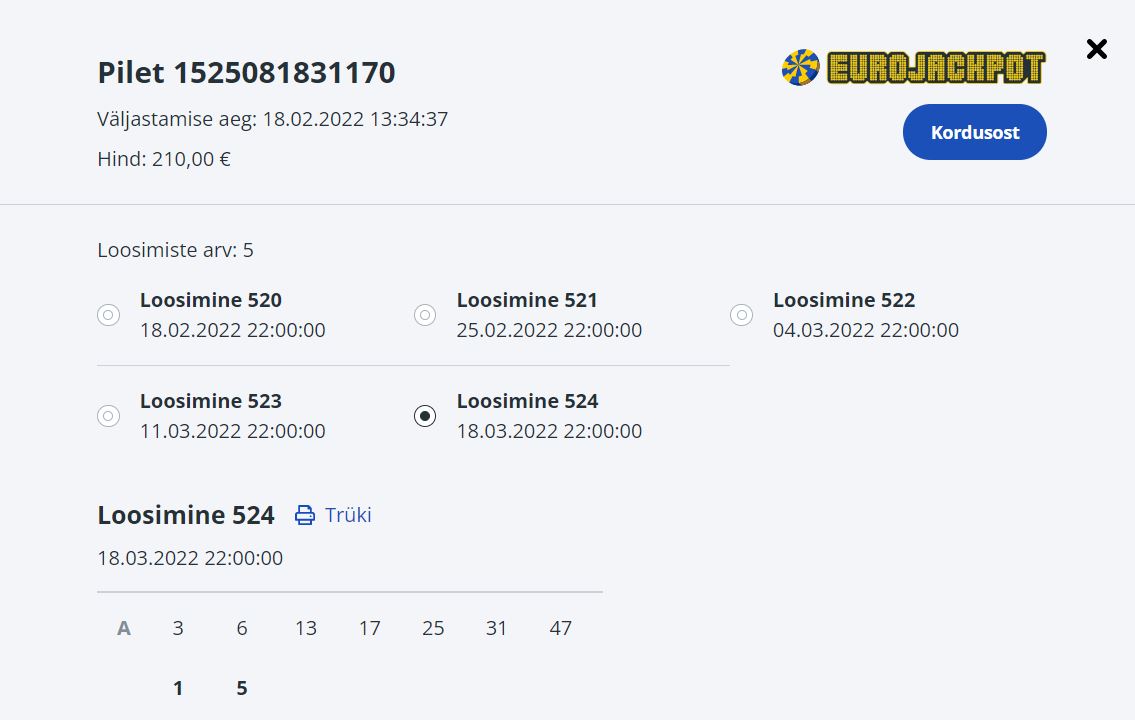Select the Loosimine 524 radio button
1135x720 pixels.
point(425,416)
